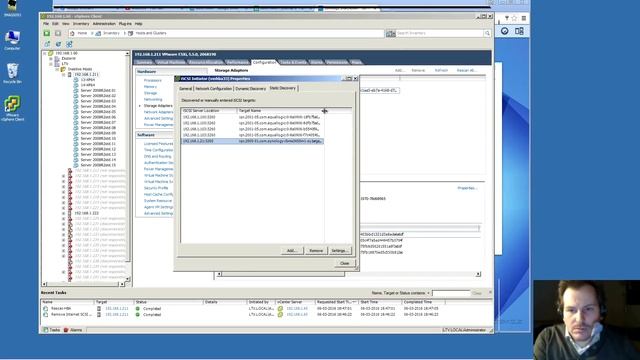This screenshot has width=640, height=360.
Task: Collapse the Inactive Hosts folder
Action: tap(57, 69)
